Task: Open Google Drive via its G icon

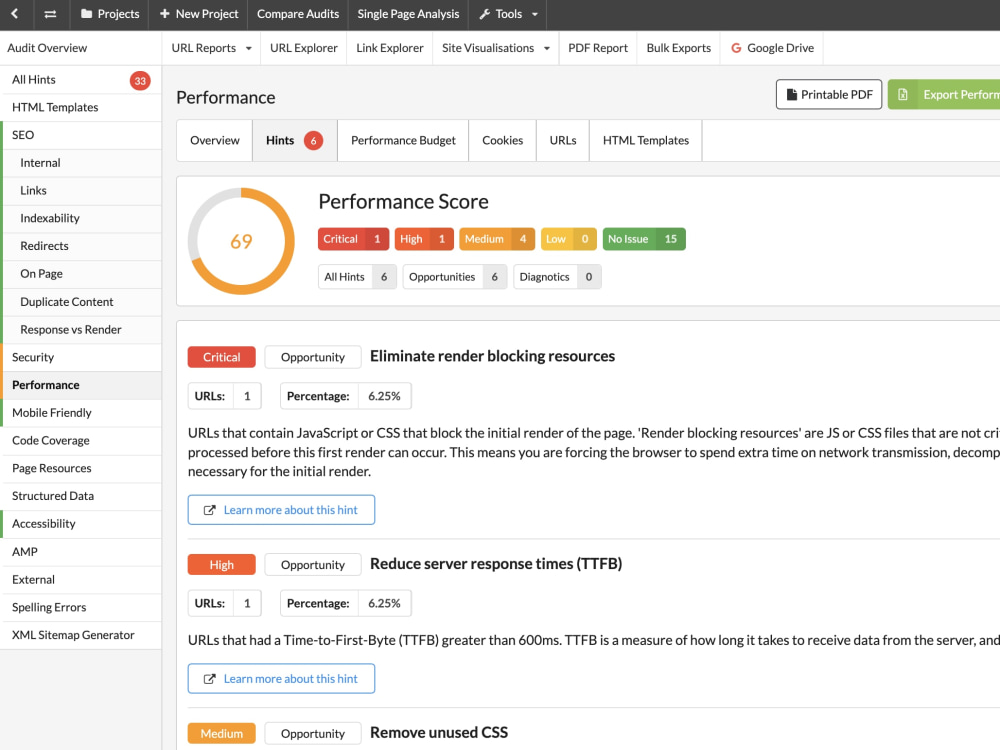Action: tap(736, 48)
